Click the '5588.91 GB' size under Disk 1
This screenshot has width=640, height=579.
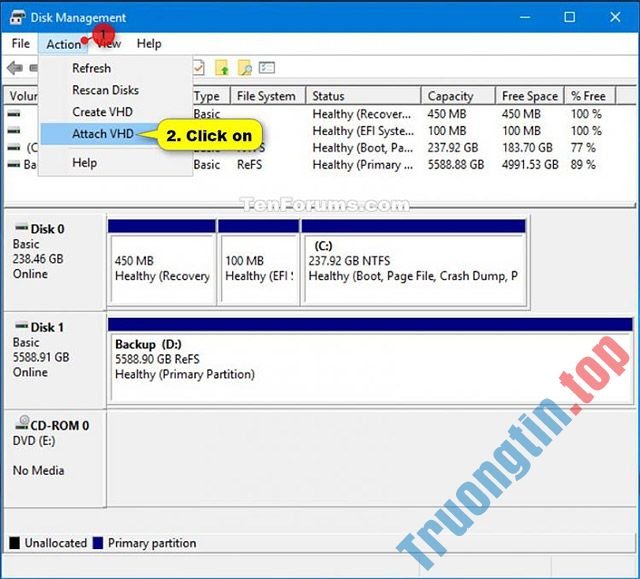[41, 357]
